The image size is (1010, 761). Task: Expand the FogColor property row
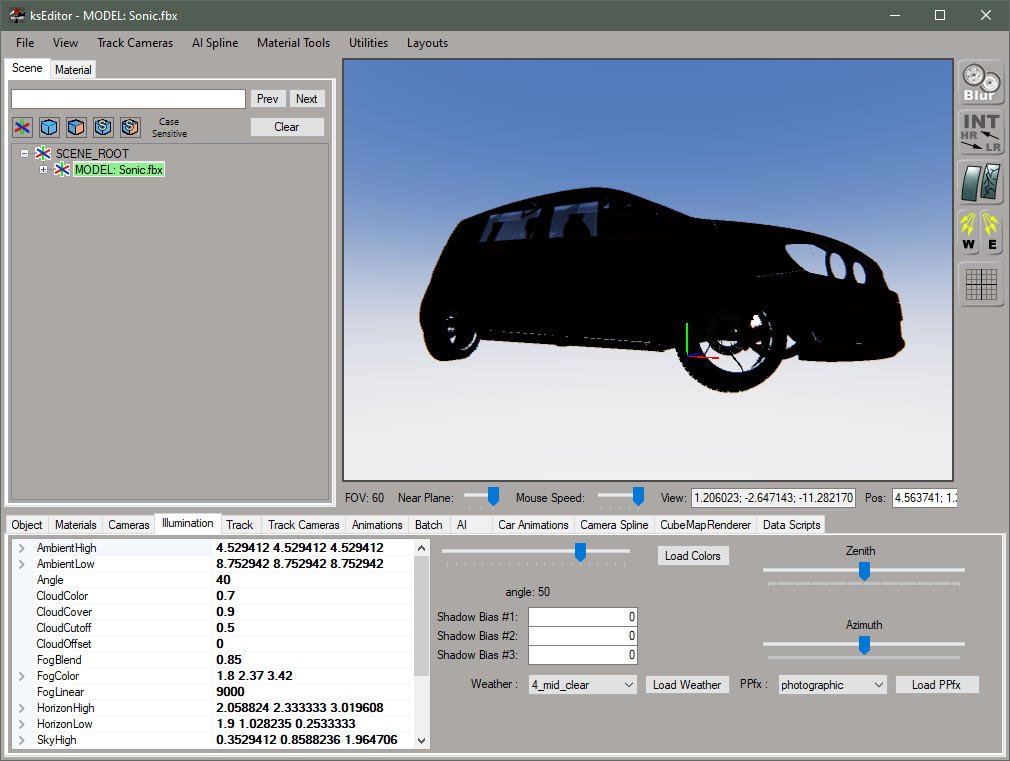(21, 676)
